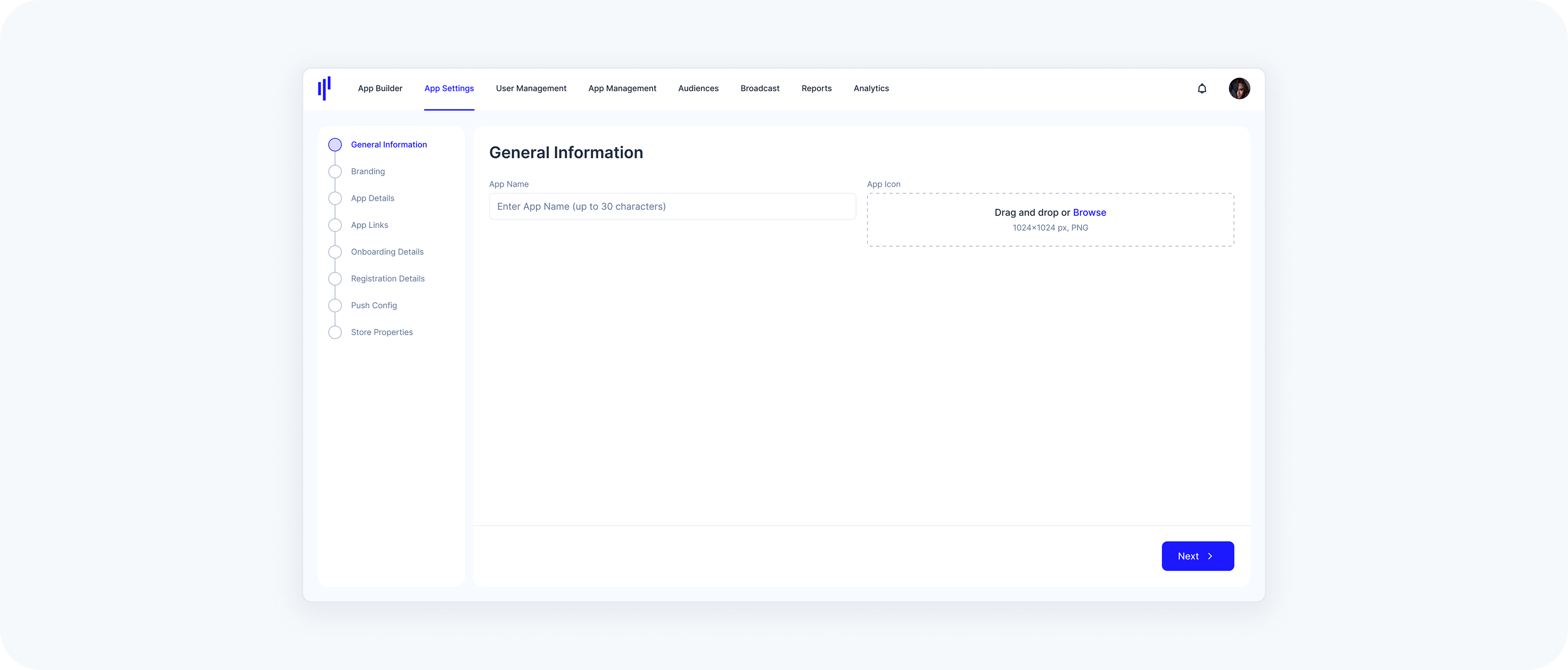Select the App Details step

(x=372, y=198)
